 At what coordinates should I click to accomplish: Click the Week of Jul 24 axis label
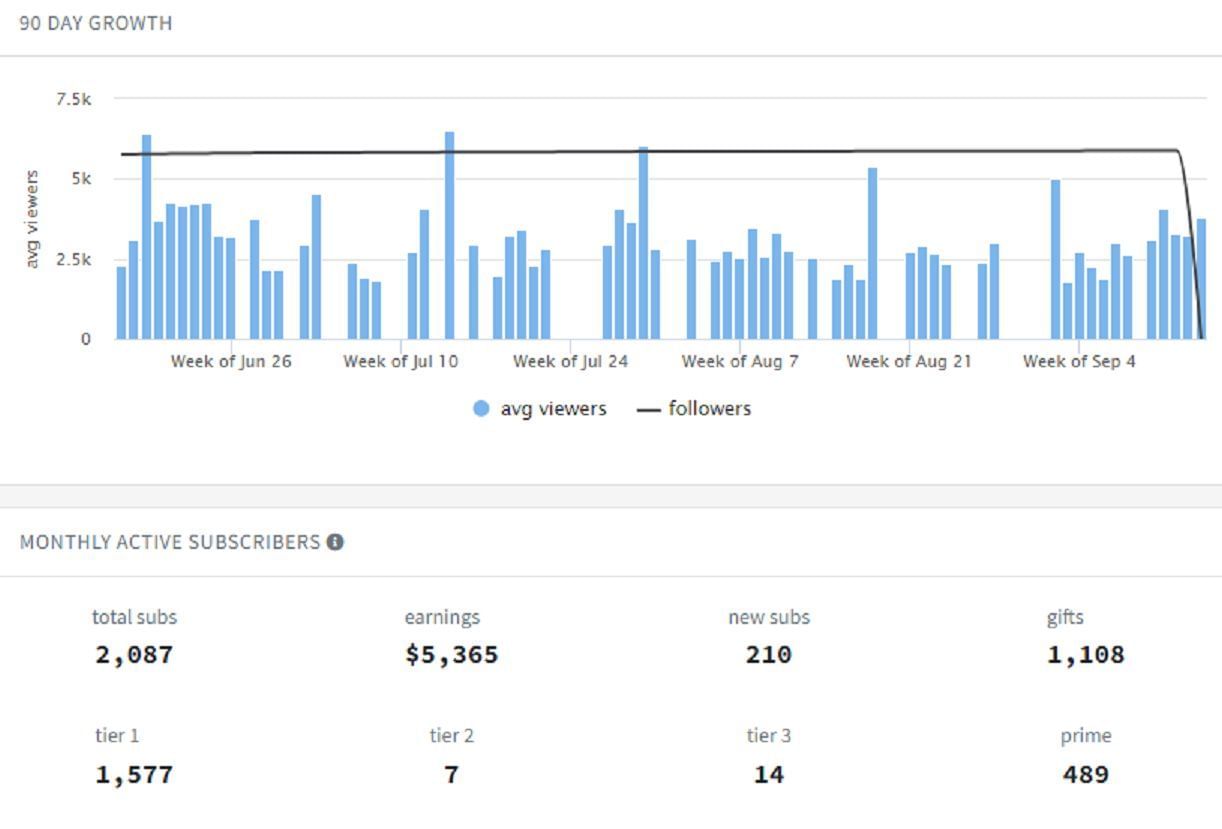coord(570,362)
